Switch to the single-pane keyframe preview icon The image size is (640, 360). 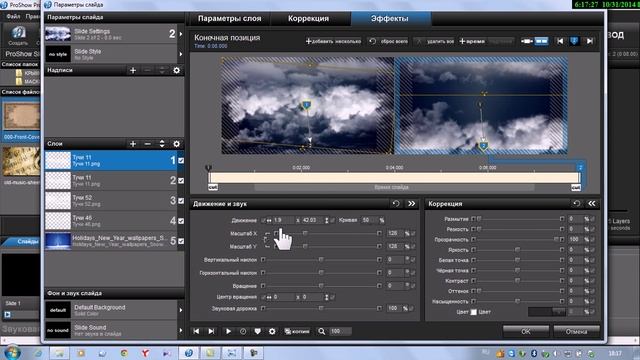527,41
